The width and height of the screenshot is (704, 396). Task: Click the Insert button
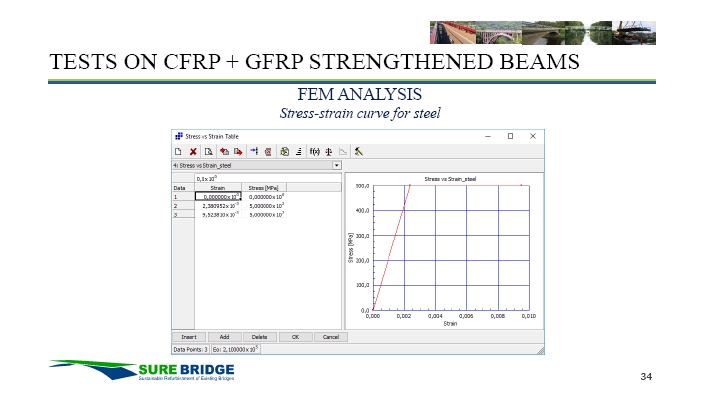(189, 337)
